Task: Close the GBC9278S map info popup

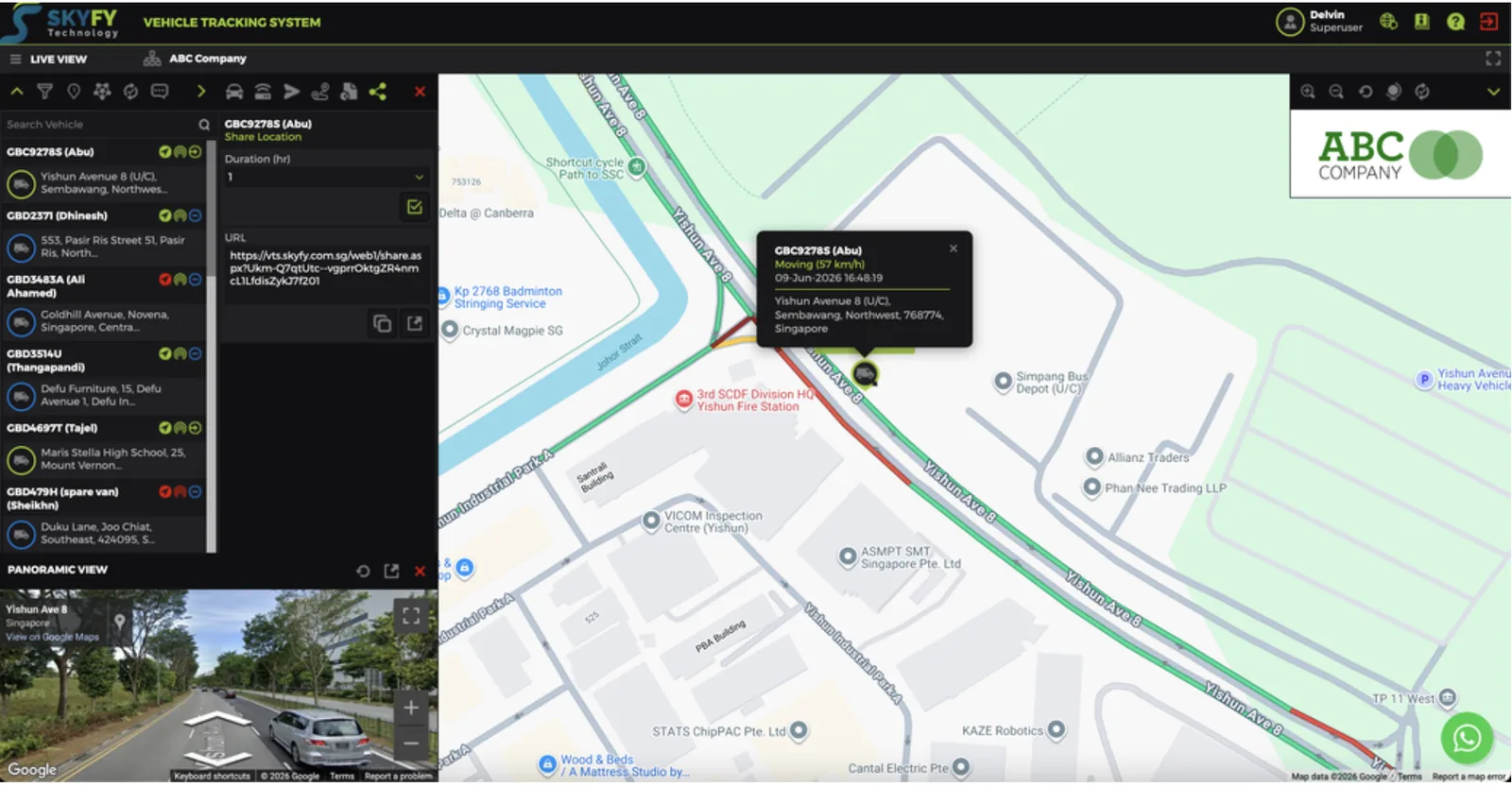Action: click(954, 248)
